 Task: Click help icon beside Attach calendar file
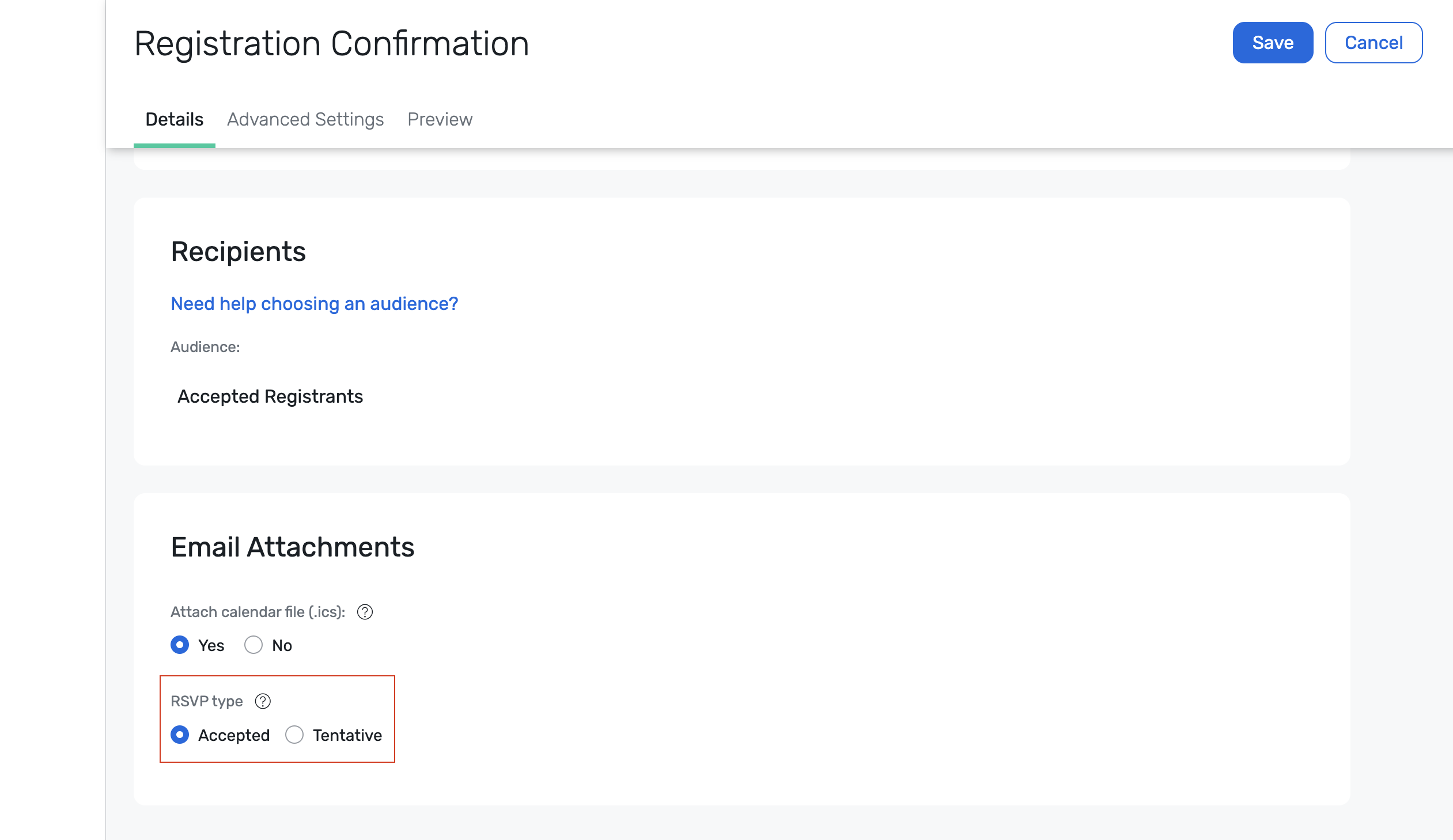(365, 612)
